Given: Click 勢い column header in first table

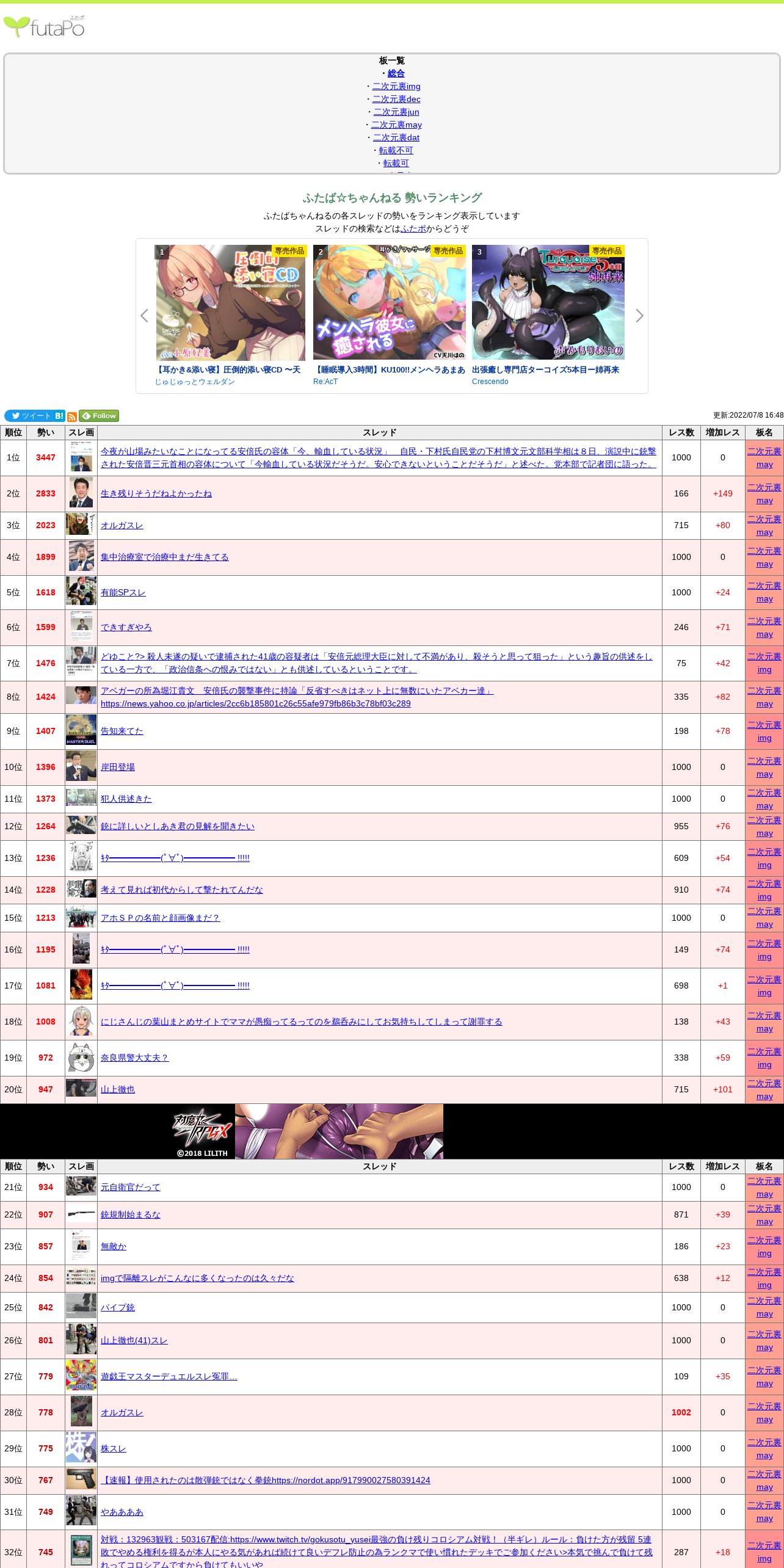Looking at the screenshot, I should point(46,432).
